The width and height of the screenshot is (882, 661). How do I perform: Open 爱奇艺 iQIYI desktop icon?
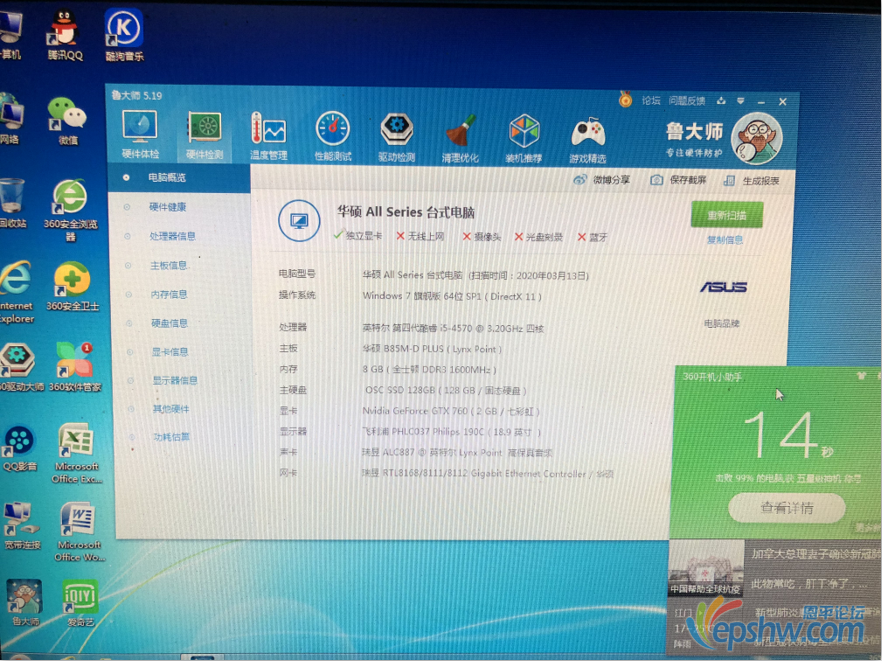click(x=80, y=604)
